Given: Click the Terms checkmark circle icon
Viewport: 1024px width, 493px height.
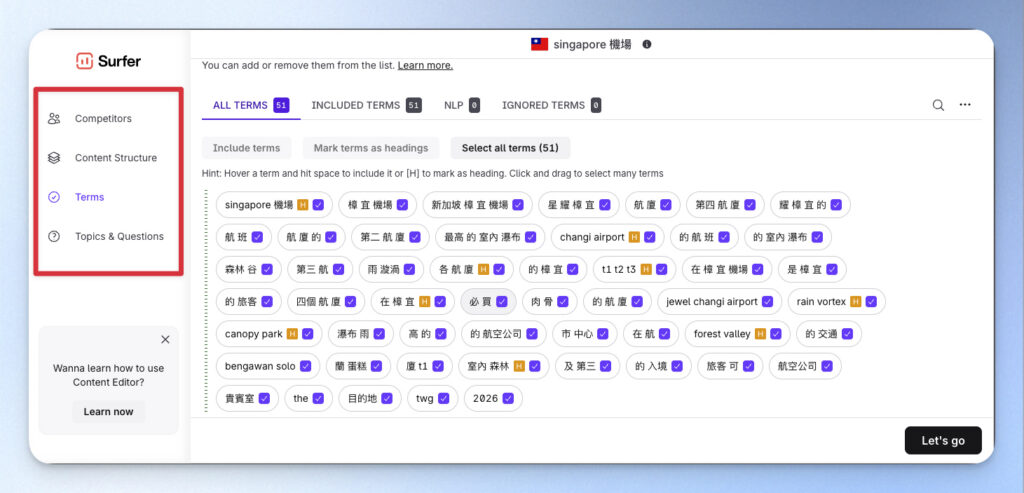Looking at the screenshot, I should [54, 197].
